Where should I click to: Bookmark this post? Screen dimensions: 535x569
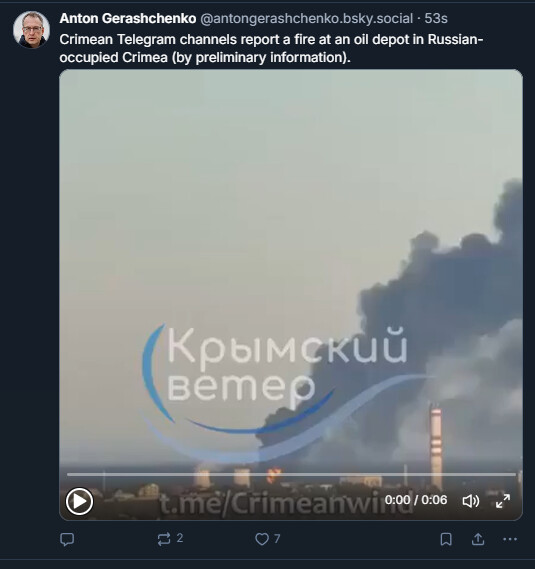[x=446, y=539]
